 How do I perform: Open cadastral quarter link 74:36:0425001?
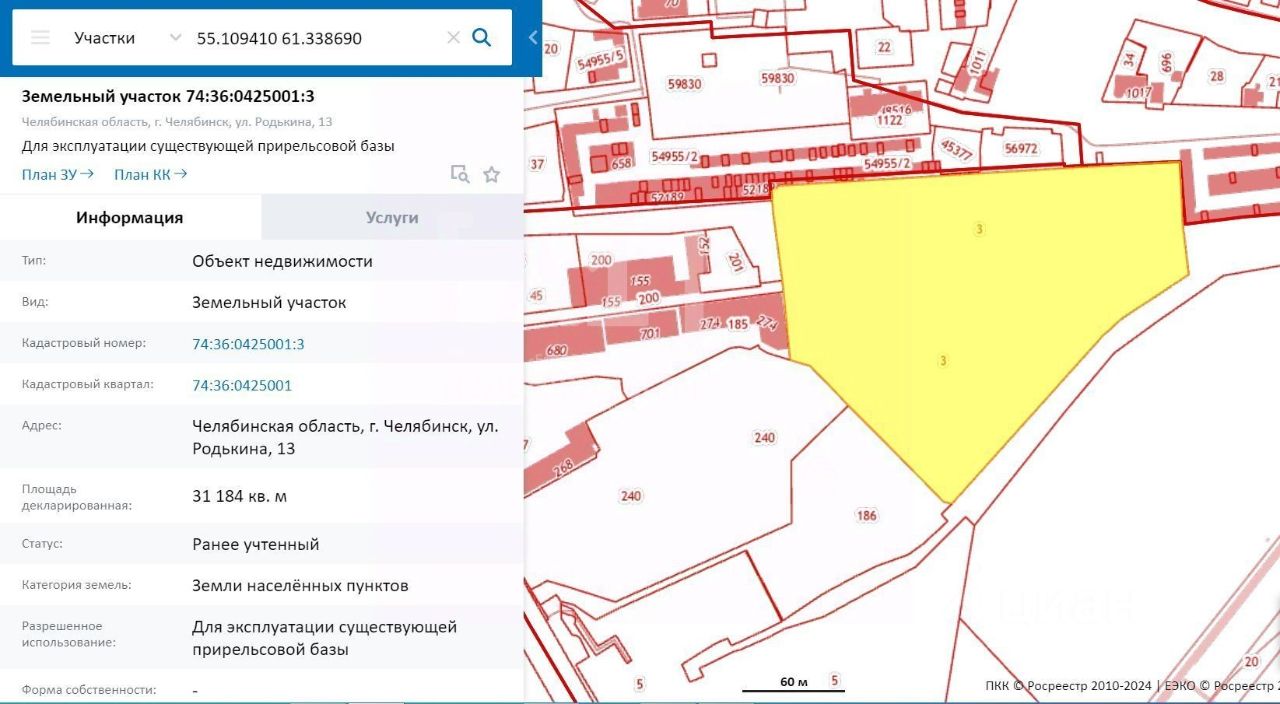click(x=242, y=385)
